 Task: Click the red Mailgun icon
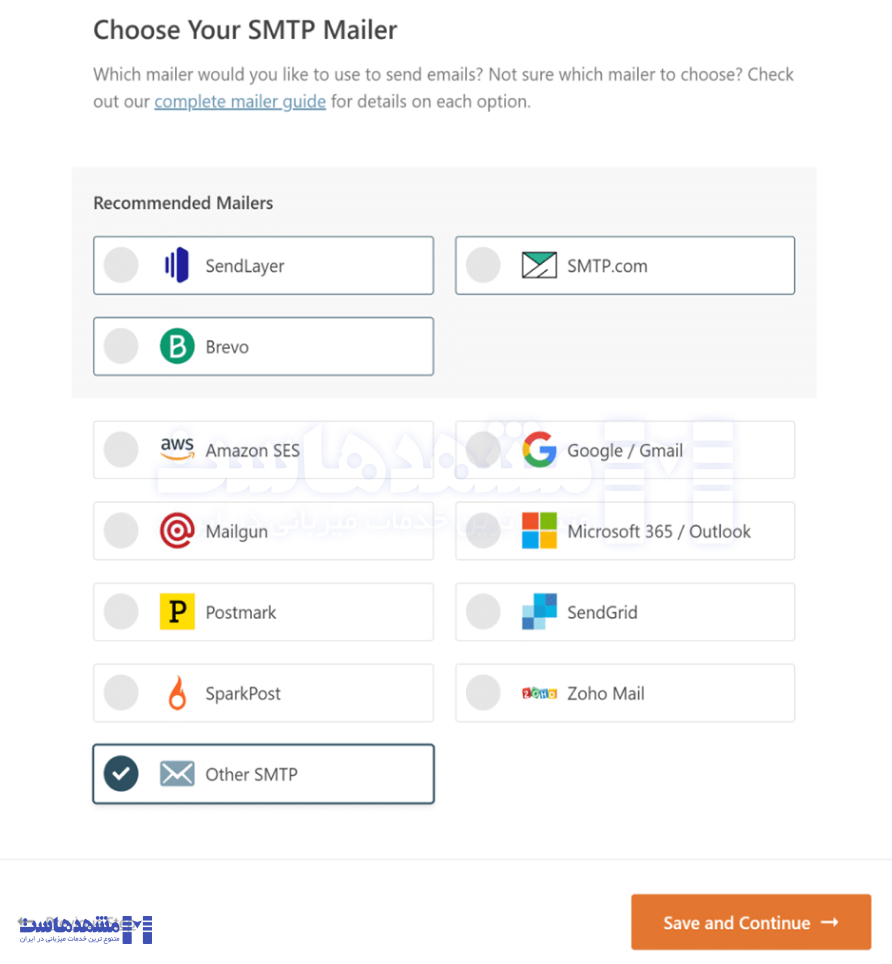click(178, 531)
